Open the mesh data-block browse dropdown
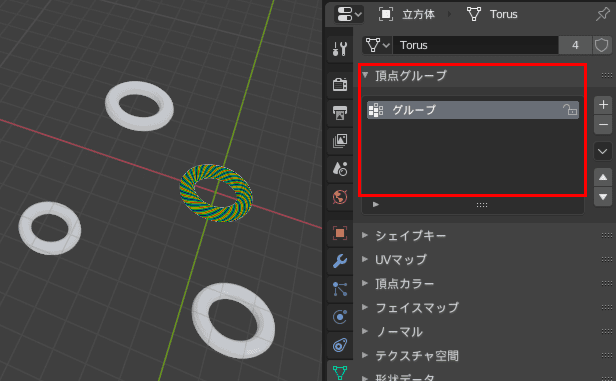This screenshot has height=381, width=616. click(x=377, y=45)
